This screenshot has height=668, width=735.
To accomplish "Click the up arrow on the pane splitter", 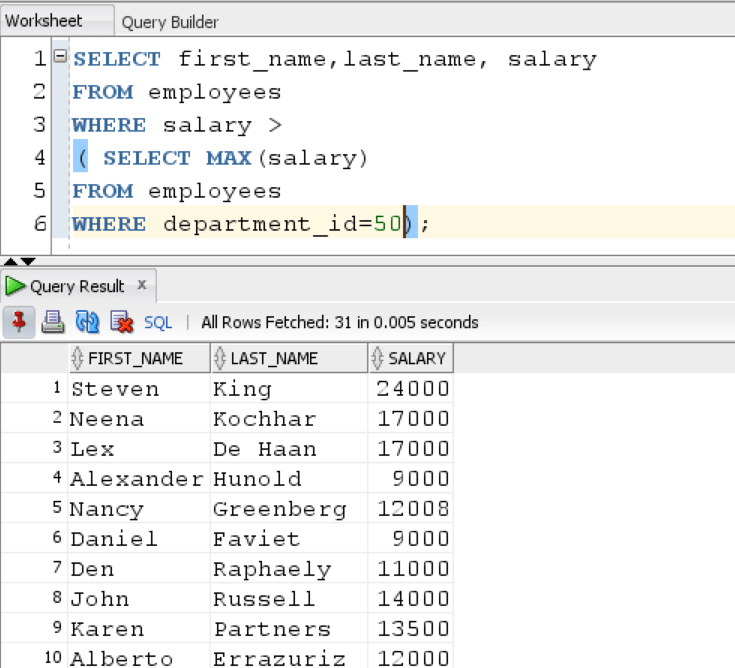I will pyautogui.click(x=10, y=262).
